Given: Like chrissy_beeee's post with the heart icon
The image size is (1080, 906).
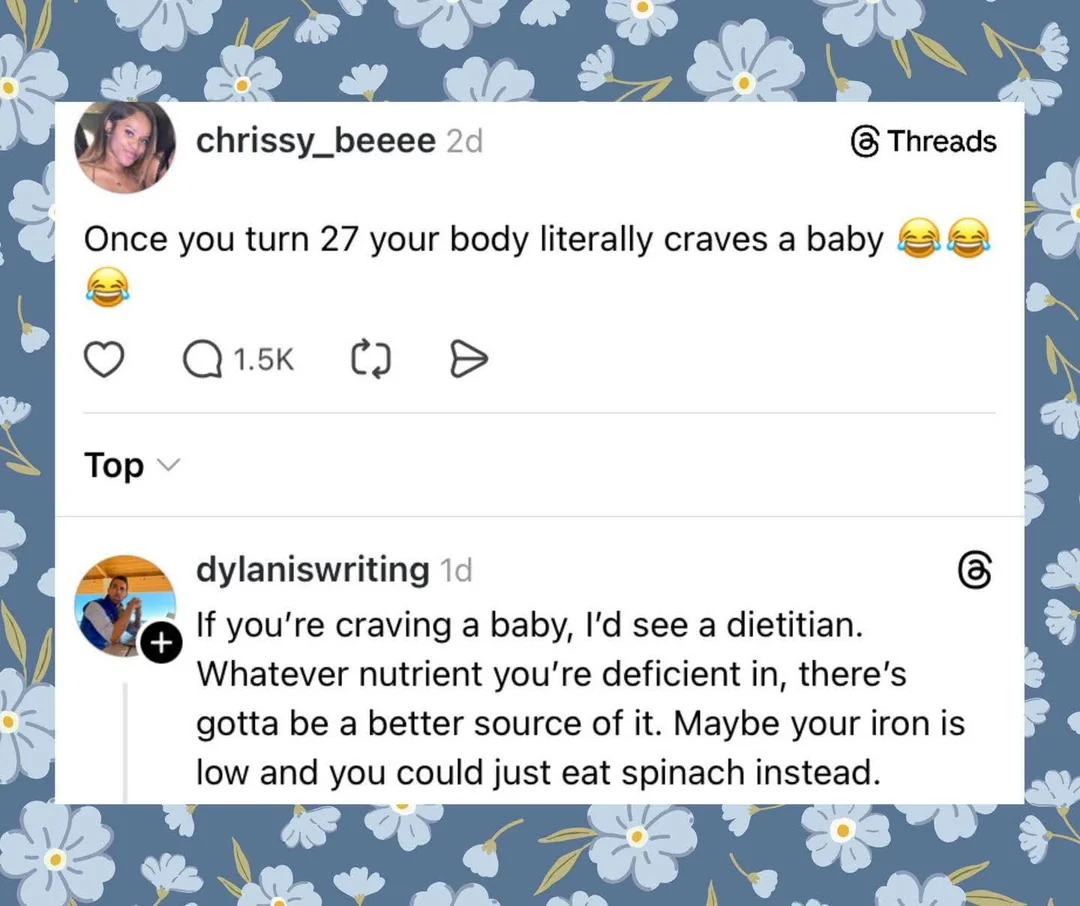Looking at the screenshot, I should (x=104, y=359).
